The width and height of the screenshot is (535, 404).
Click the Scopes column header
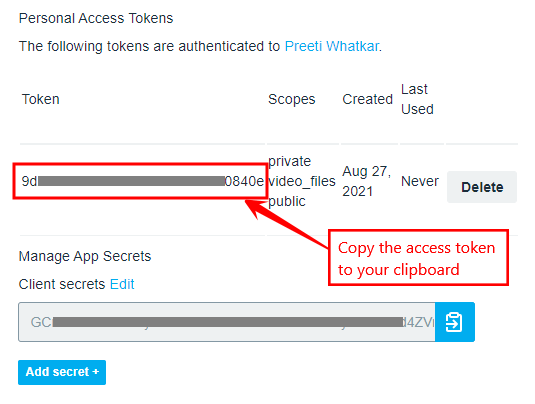(x=292, y=99)
